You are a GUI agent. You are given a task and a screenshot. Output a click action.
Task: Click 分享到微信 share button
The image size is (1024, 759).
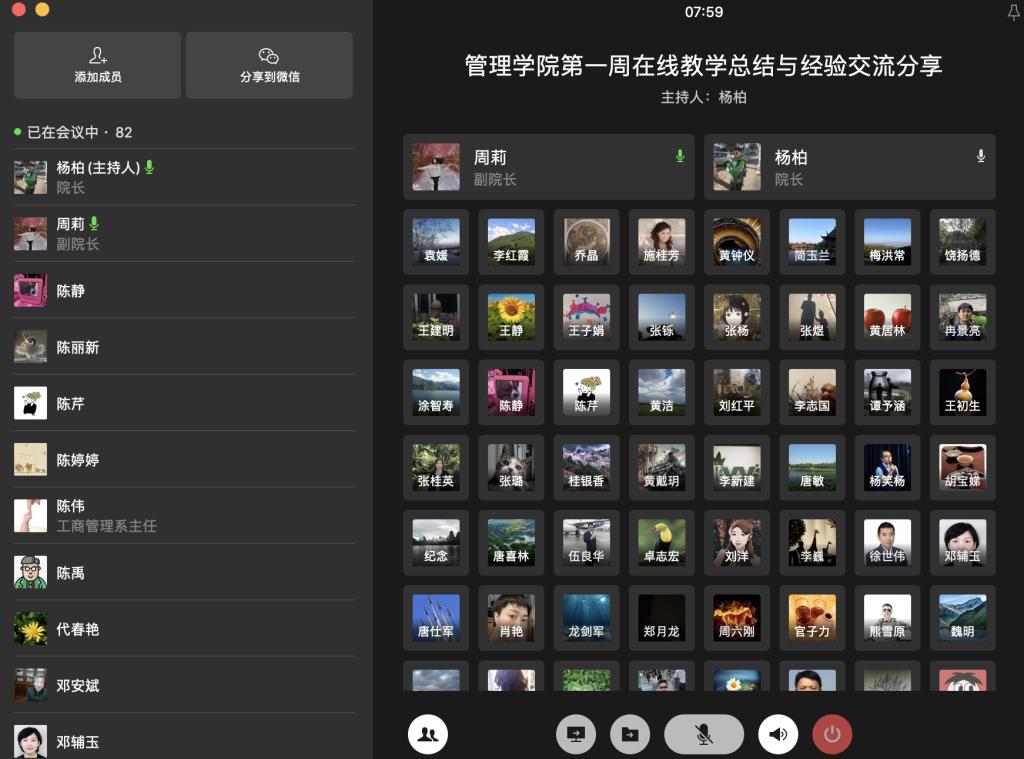269,65
